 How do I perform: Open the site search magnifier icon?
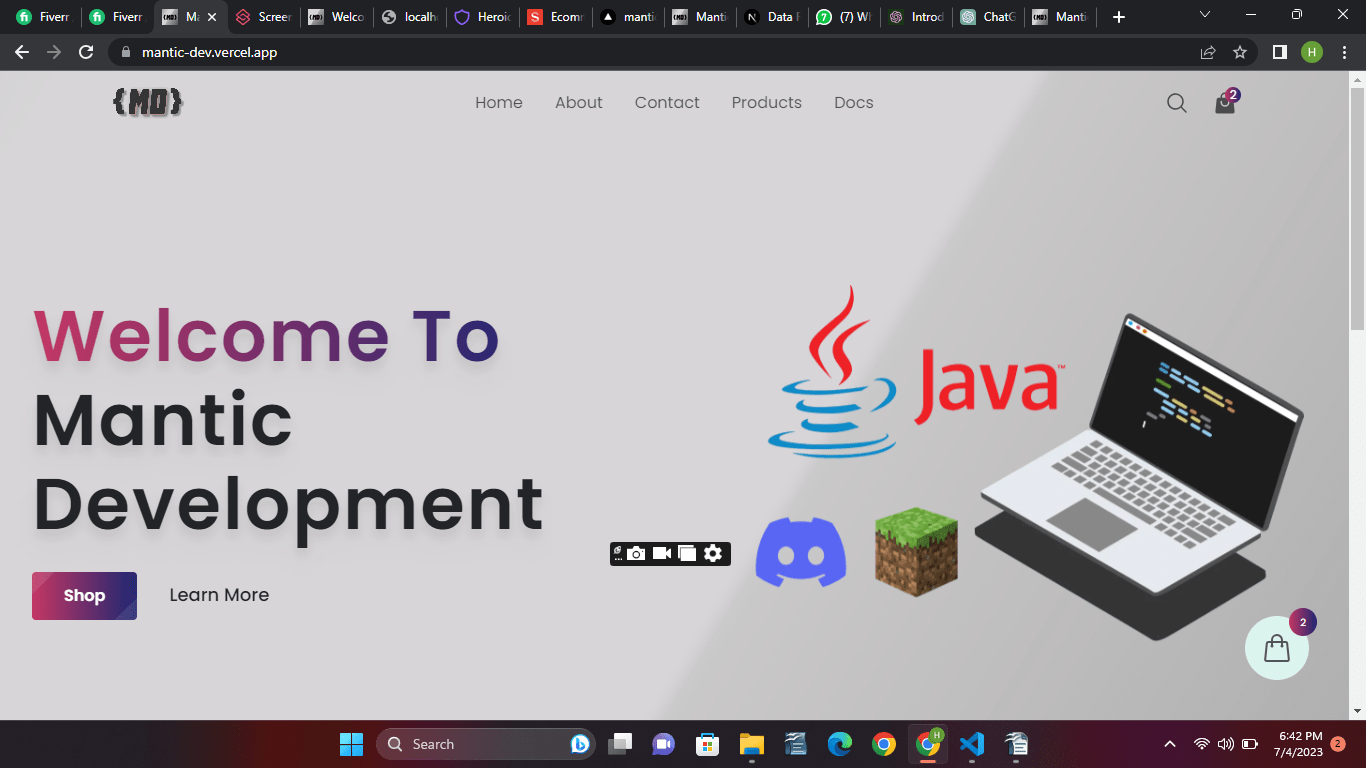[1177, 103]
